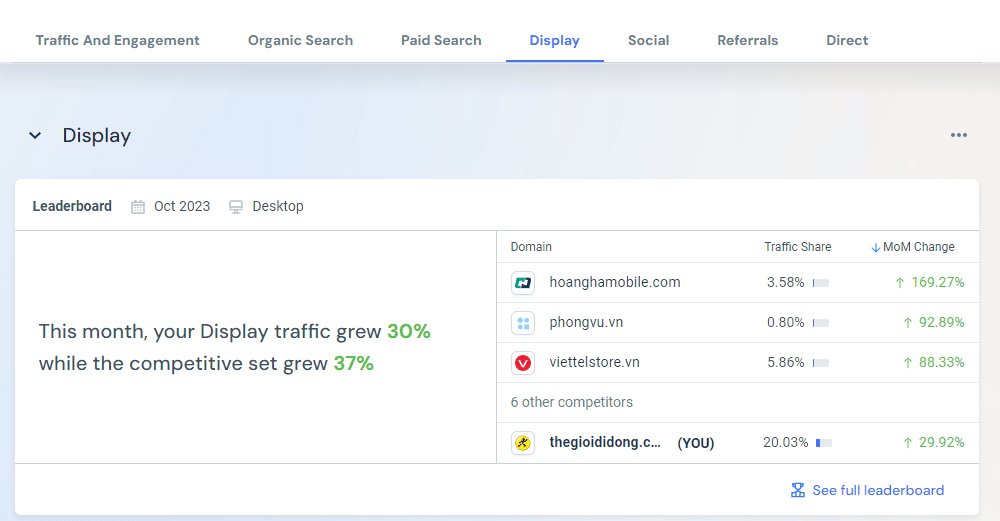Click the 92.89% MoM change value
This screenshot has width=1000, height=521.
[941, 323]
